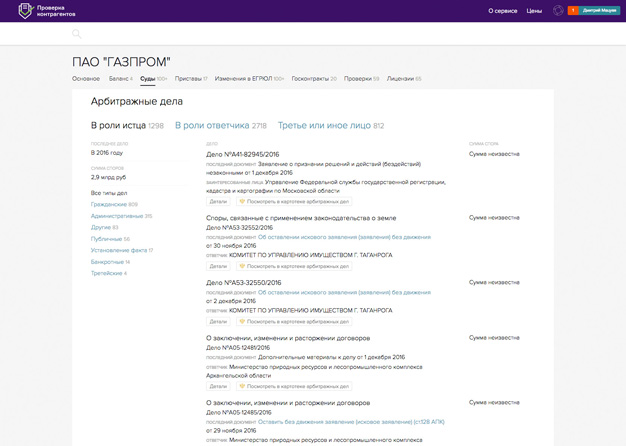Viewport: 626px width, 446px height.
Task: Click Детали for case А41-82945/2016
Action: point(218,201)
